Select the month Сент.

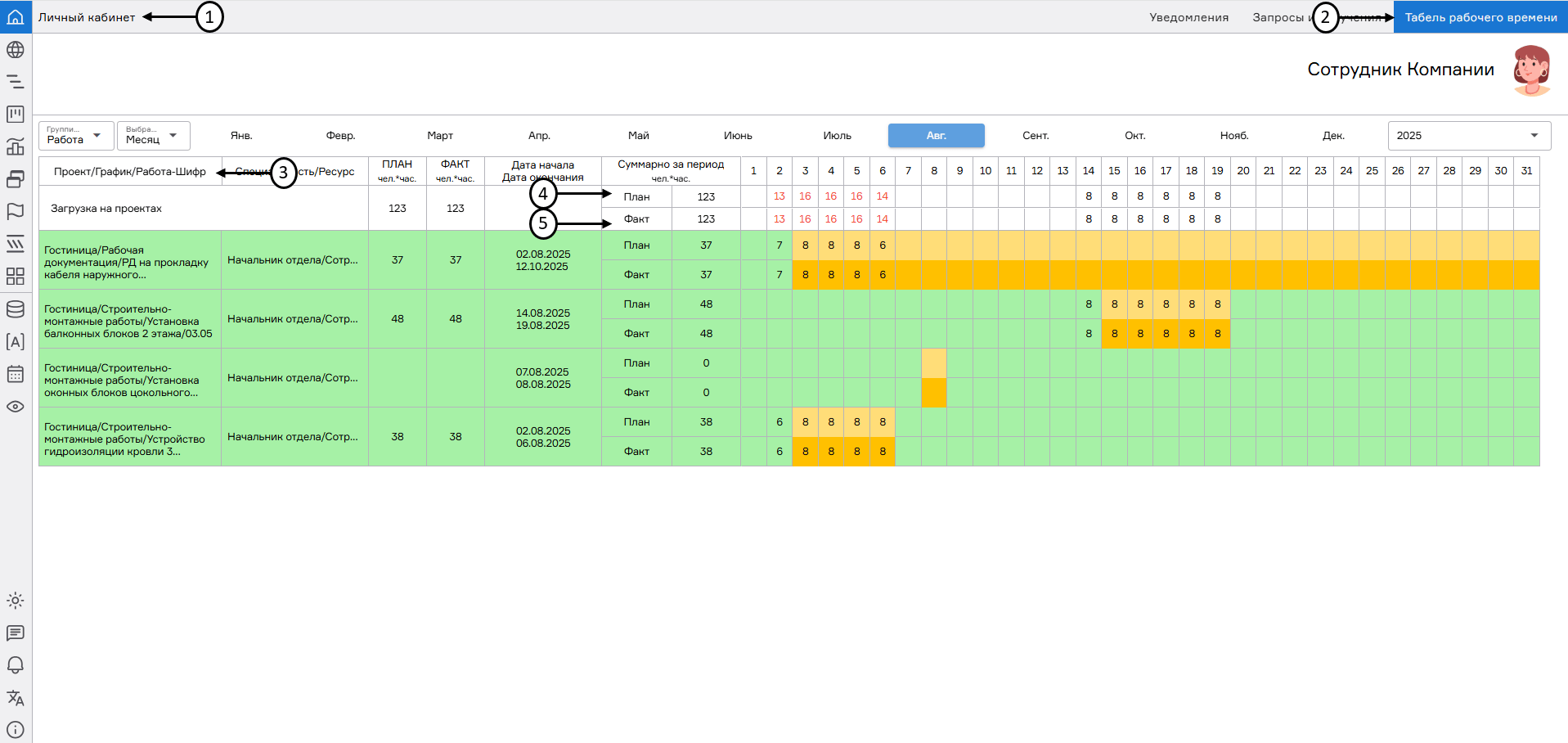click(x=1036, y=136)
